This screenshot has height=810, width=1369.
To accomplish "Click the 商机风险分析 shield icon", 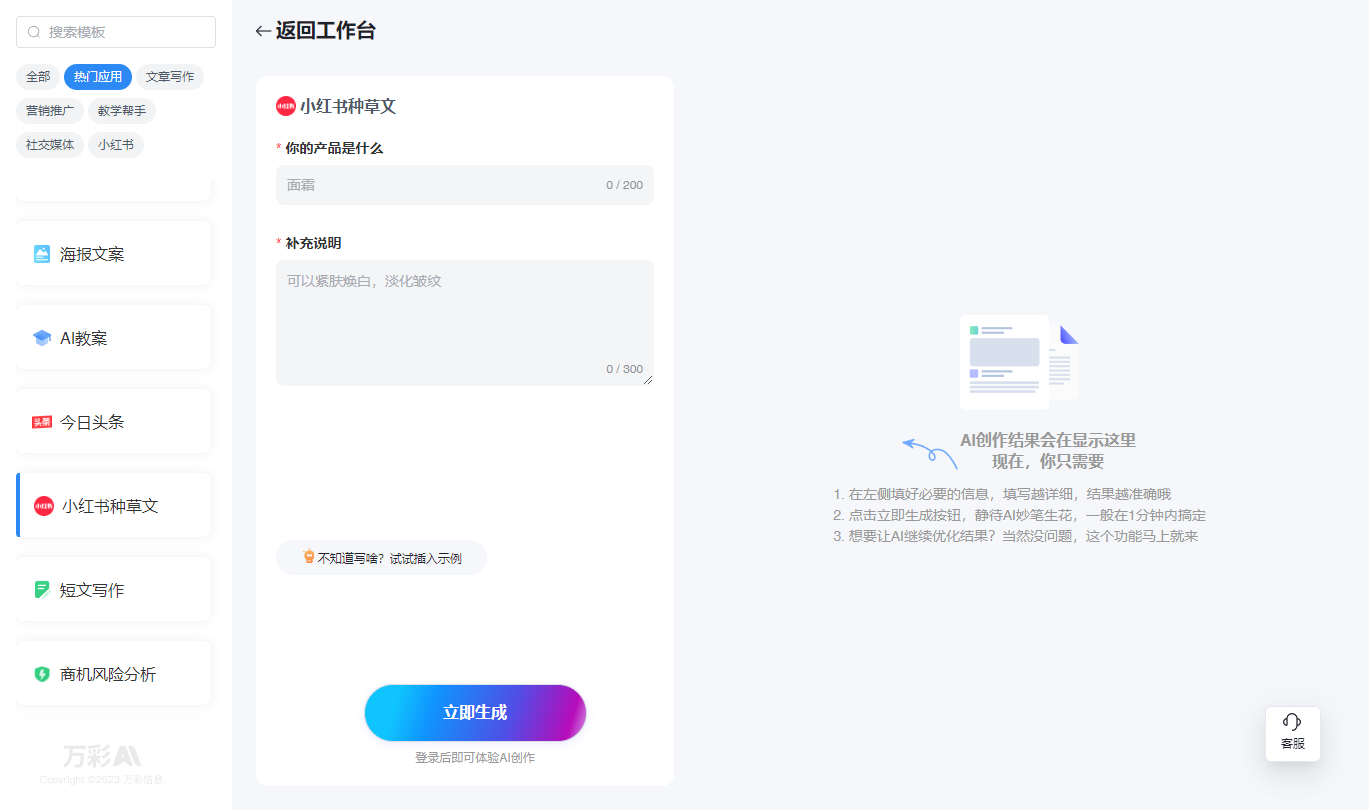I will tap(42, 674).
